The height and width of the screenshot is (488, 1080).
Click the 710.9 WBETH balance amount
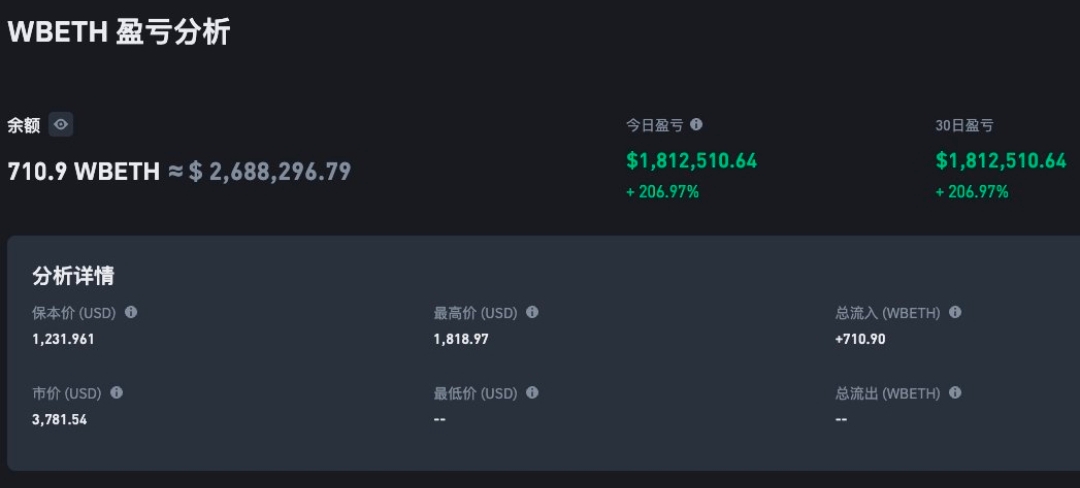click(x=83, y=171)
